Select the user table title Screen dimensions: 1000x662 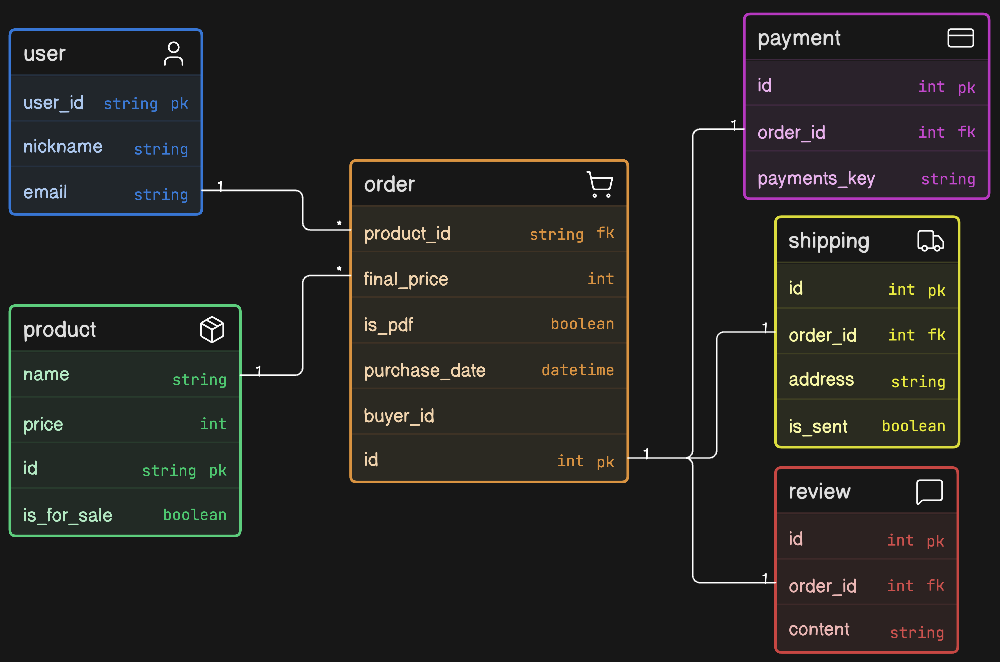point(45,54)
